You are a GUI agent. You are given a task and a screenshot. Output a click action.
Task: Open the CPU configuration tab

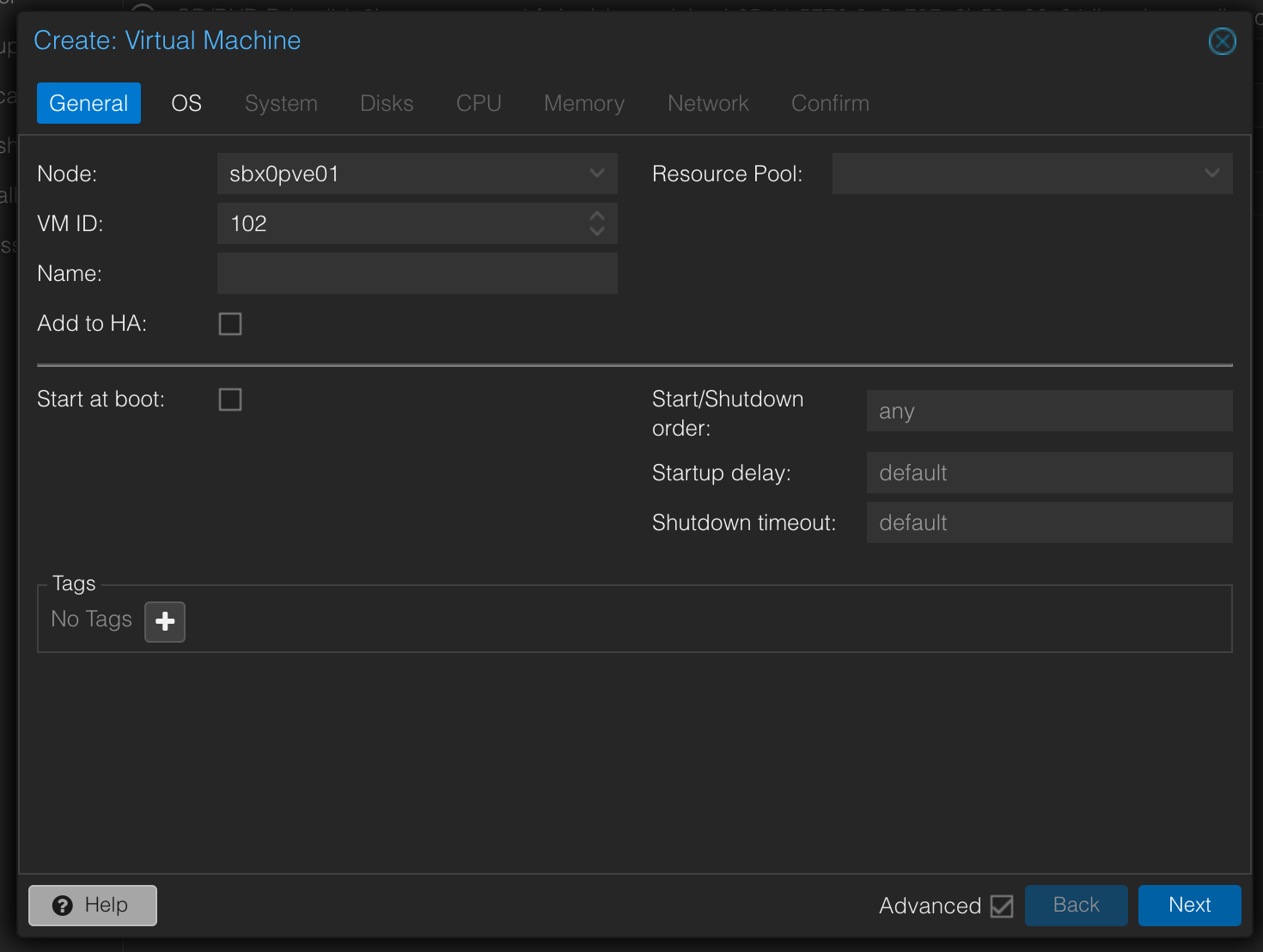point(478,103)
